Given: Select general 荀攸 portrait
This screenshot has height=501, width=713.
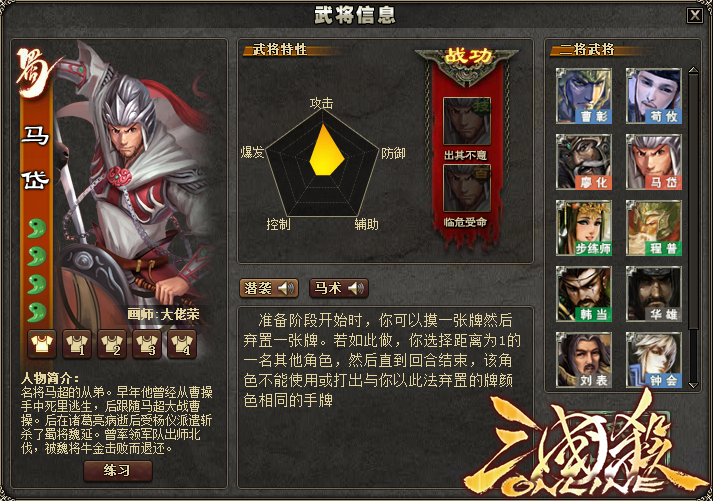Looking at the screenshot, I should pyautogui.click(x=654, y=96).
